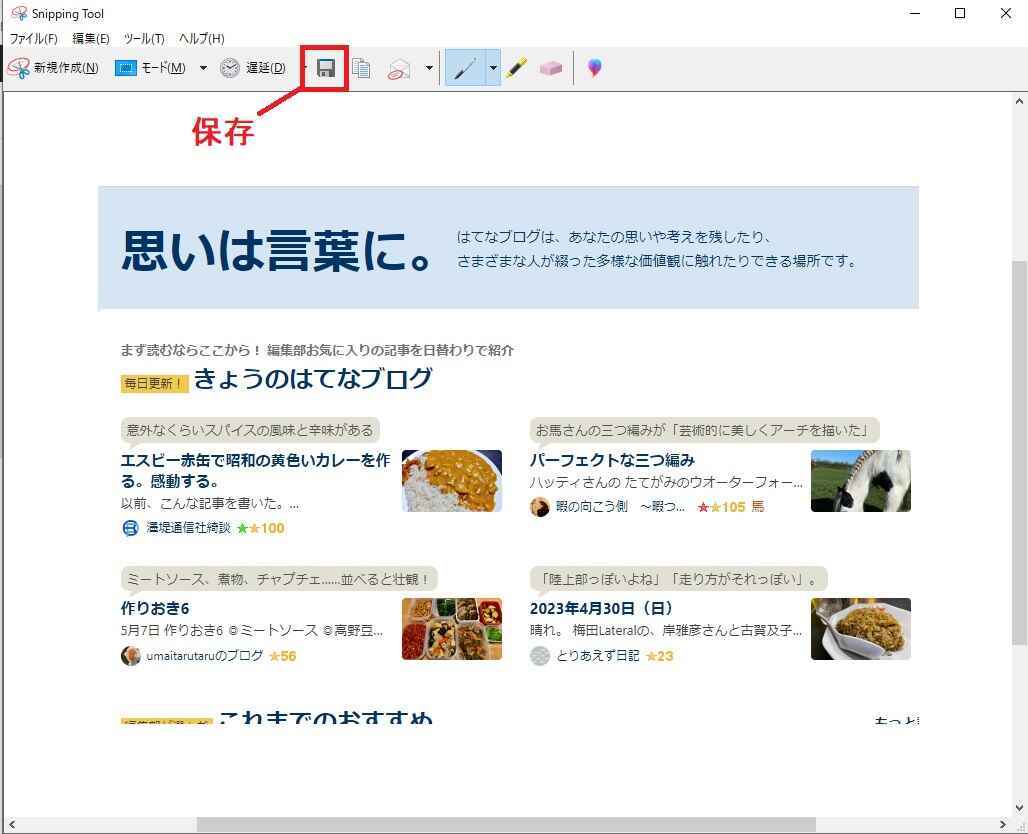Image resolution: width=1028 pixels, height=834 pixels.
Task: Click the 毎日更新！ yellow label
Action: pos(154,384)
